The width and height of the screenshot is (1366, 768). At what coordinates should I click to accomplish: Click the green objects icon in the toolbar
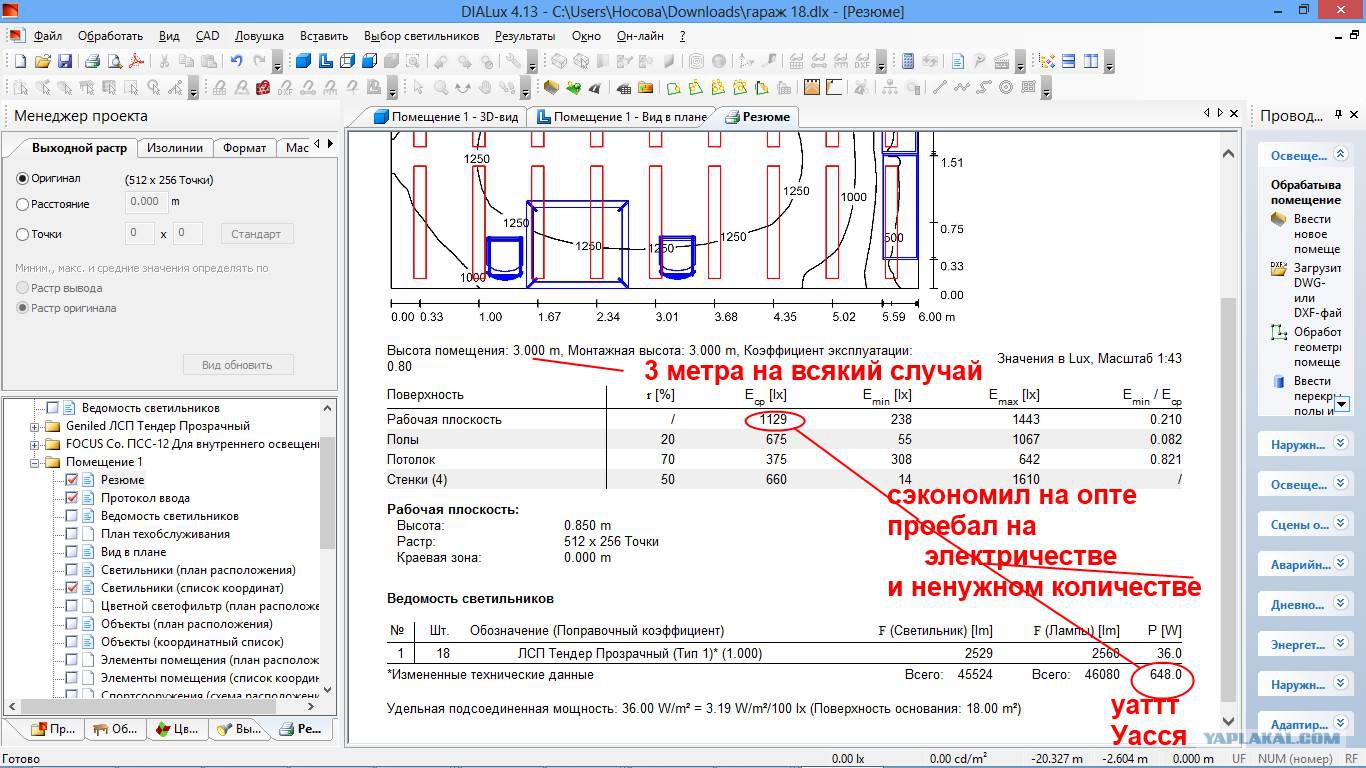click(x=576, y=87)
